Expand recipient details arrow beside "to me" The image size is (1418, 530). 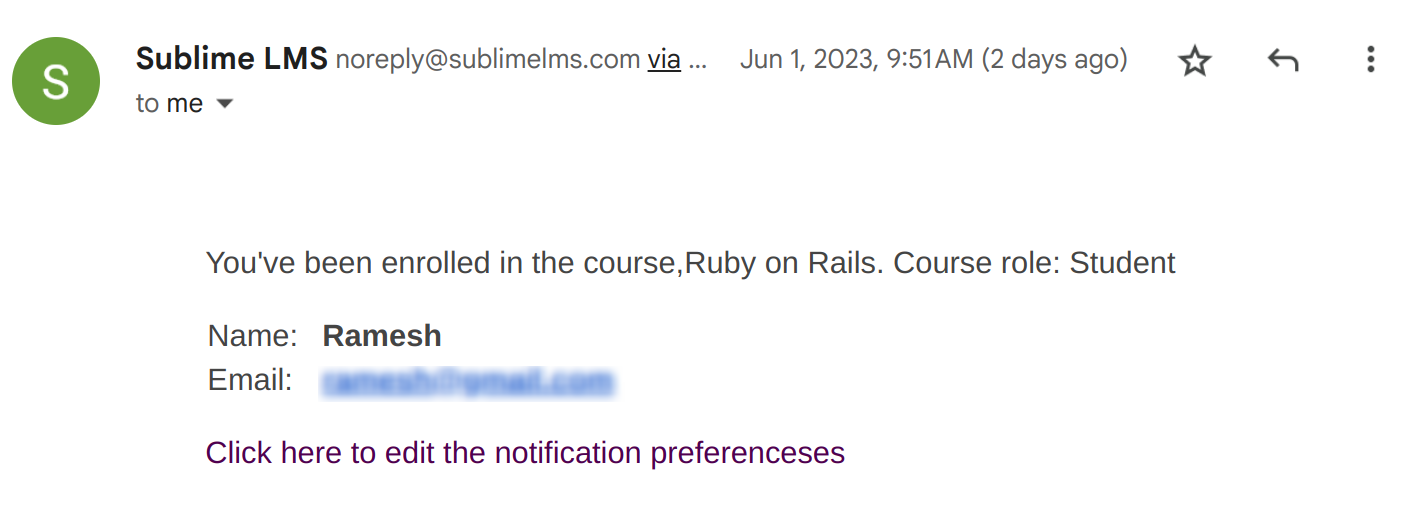pyautogui.click(x=225, y=104)
